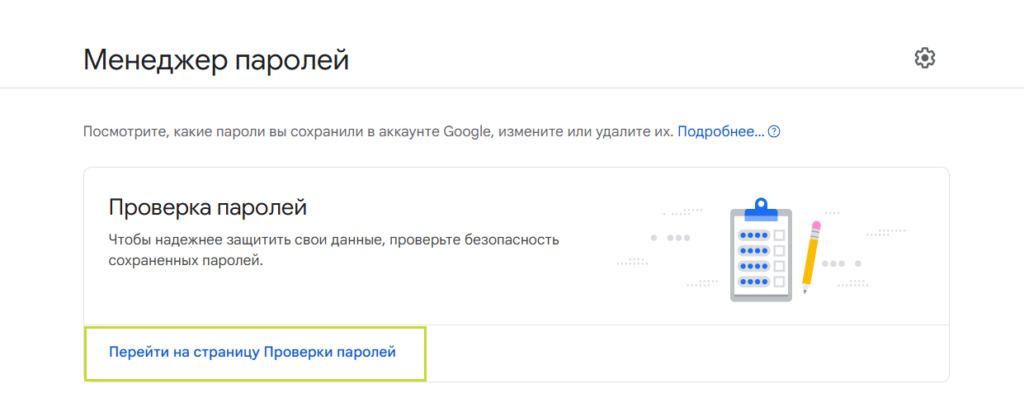
Task: Click the Проверка паролей card title
Action: coord(206,208)
